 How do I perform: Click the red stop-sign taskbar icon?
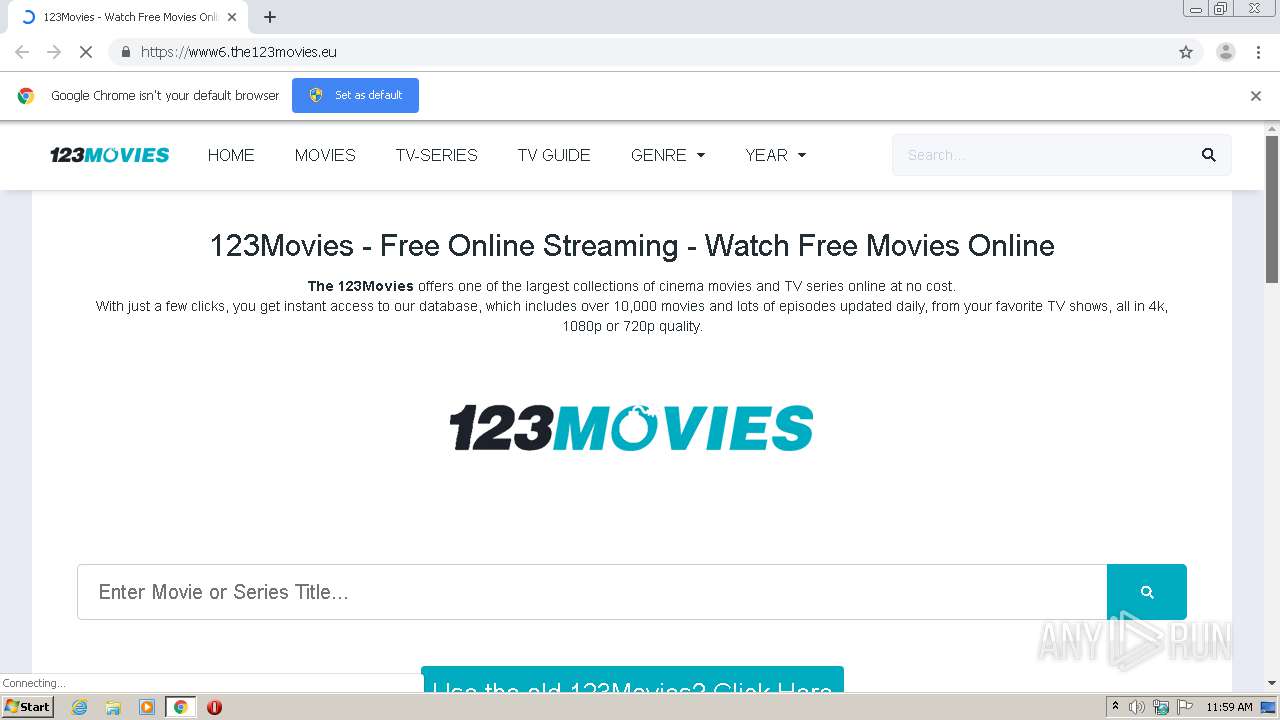[x=214, y=707]
